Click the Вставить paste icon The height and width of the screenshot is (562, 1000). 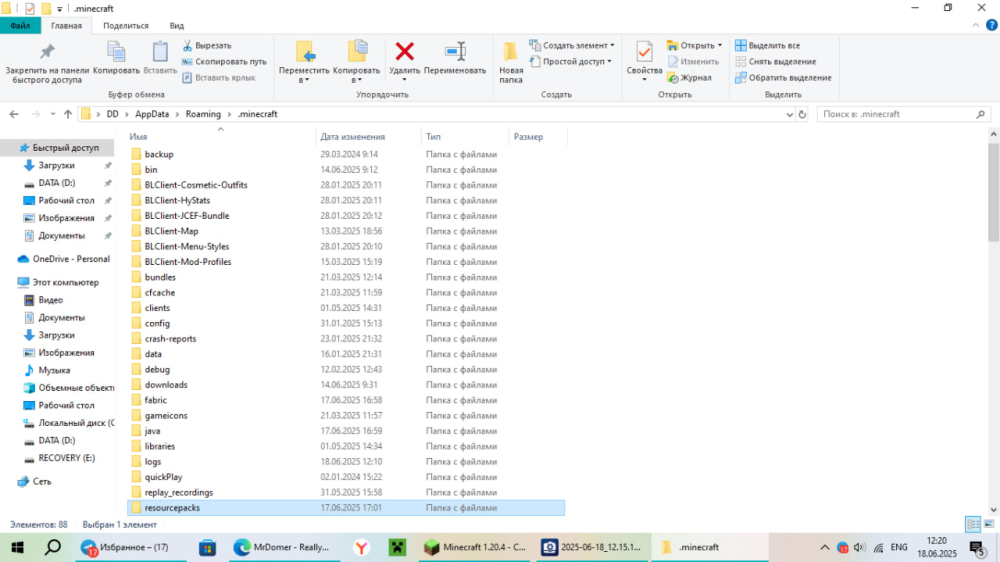point(160,58)
